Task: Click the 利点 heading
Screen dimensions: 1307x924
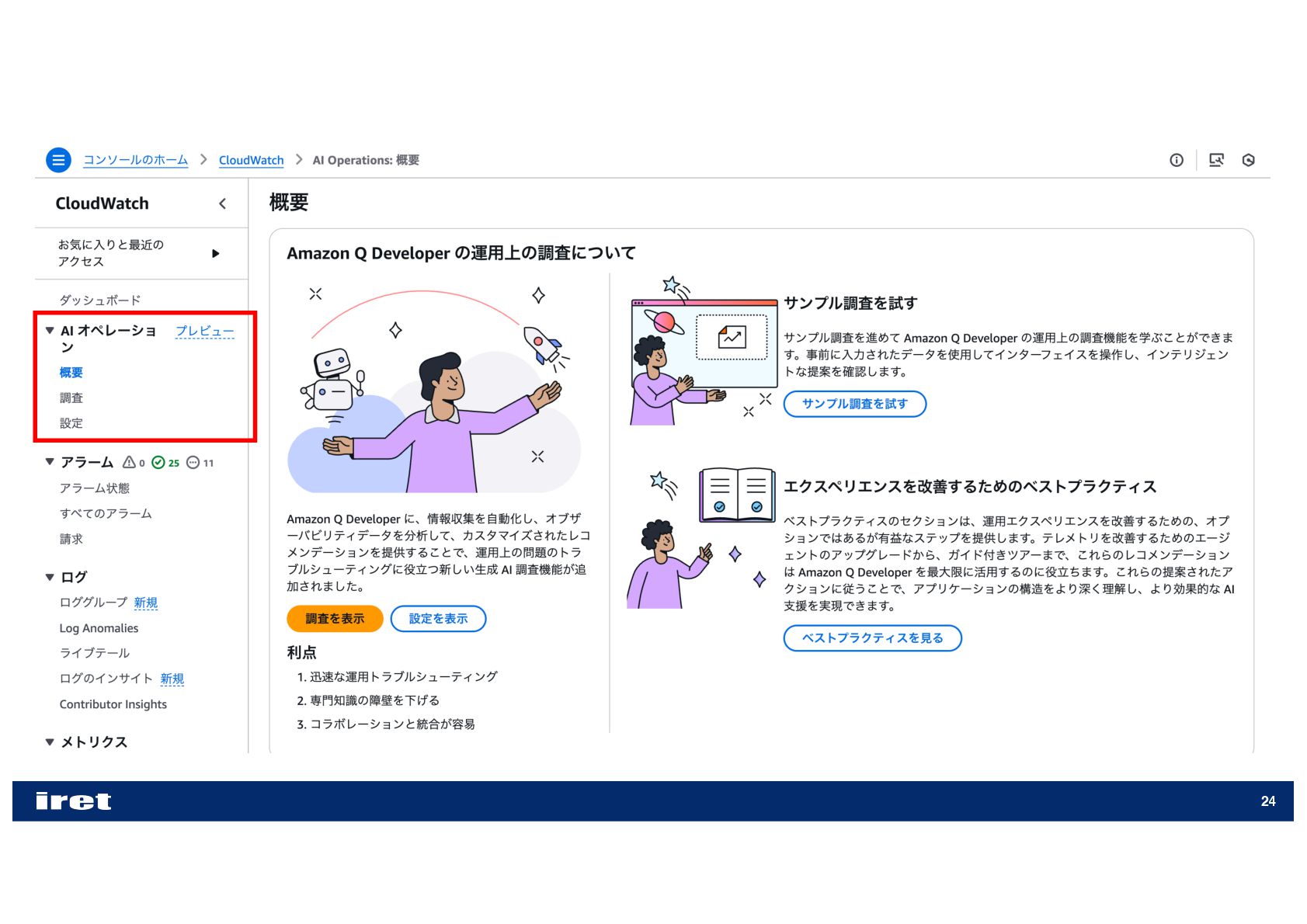Action: pyautogui.click(x=302, y=653)
